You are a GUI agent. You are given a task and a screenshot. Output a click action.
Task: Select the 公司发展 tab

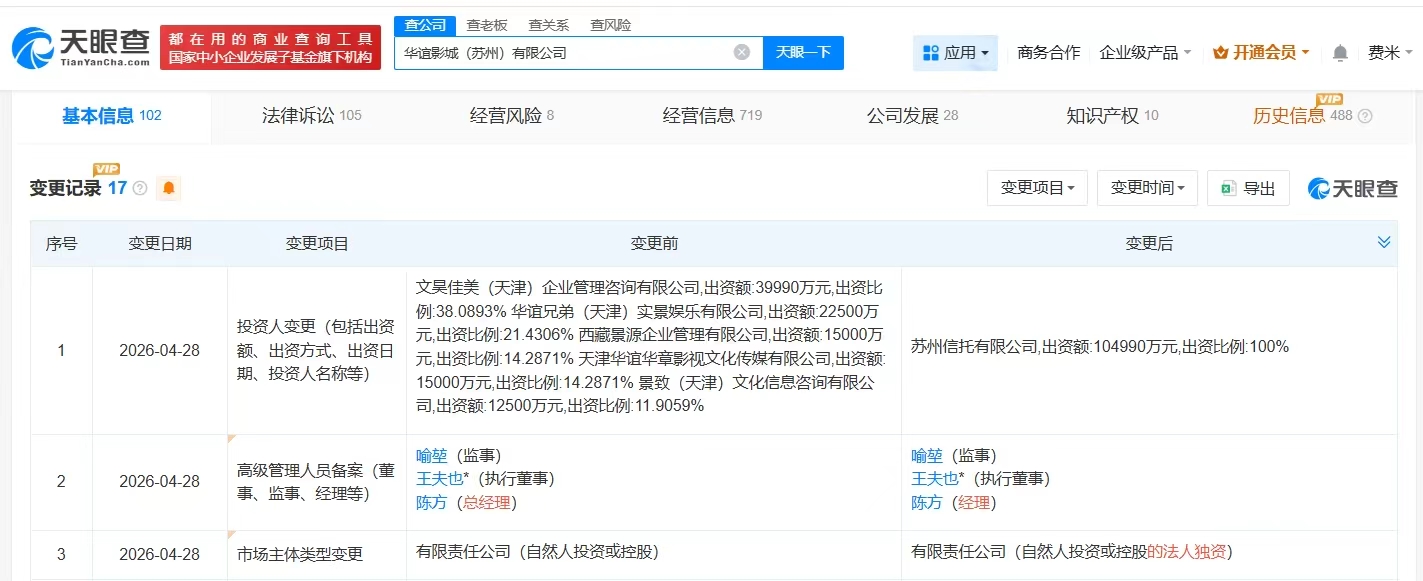(x=912, y=116)
